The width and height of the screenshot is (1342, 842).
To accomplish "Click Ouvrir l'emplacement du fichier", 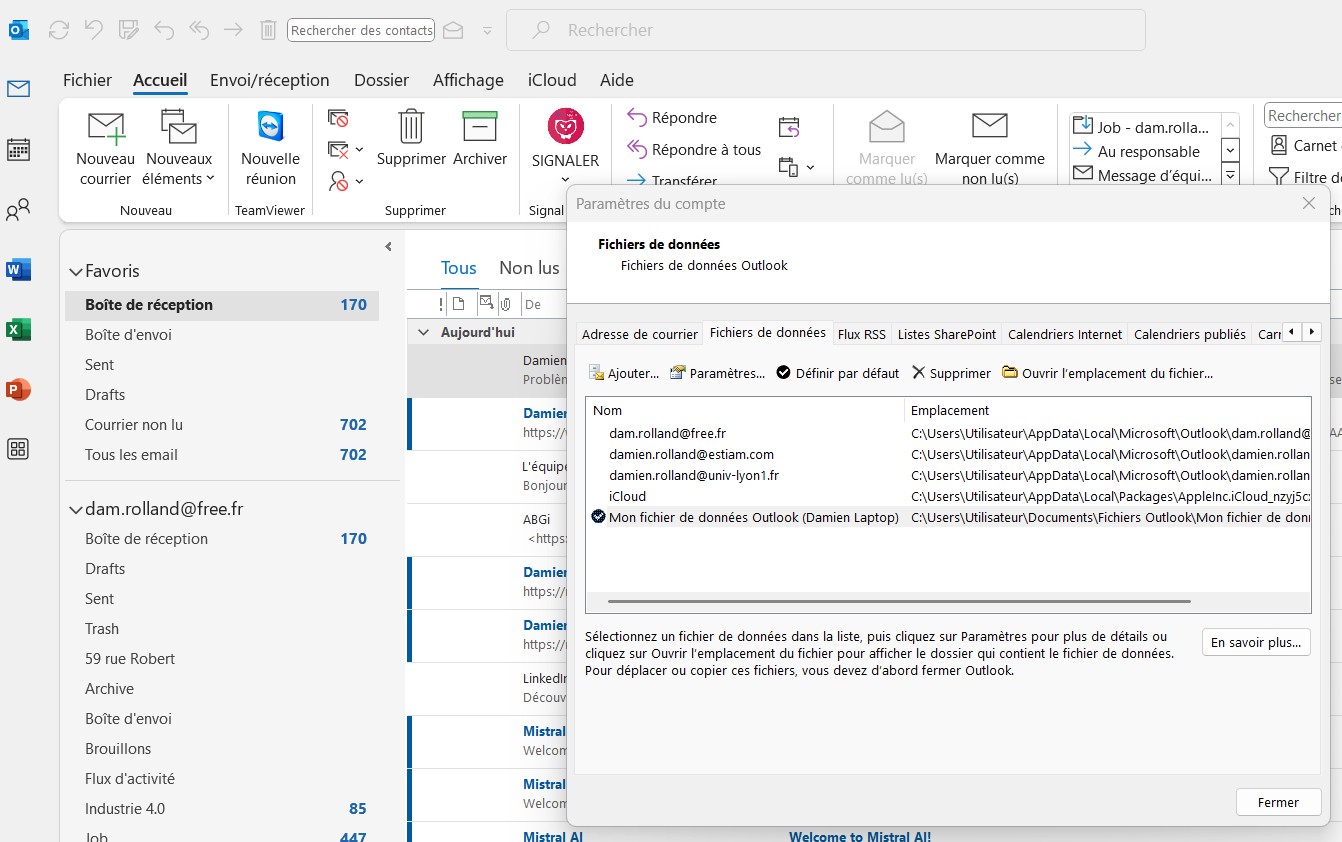I will (1108, 373).
